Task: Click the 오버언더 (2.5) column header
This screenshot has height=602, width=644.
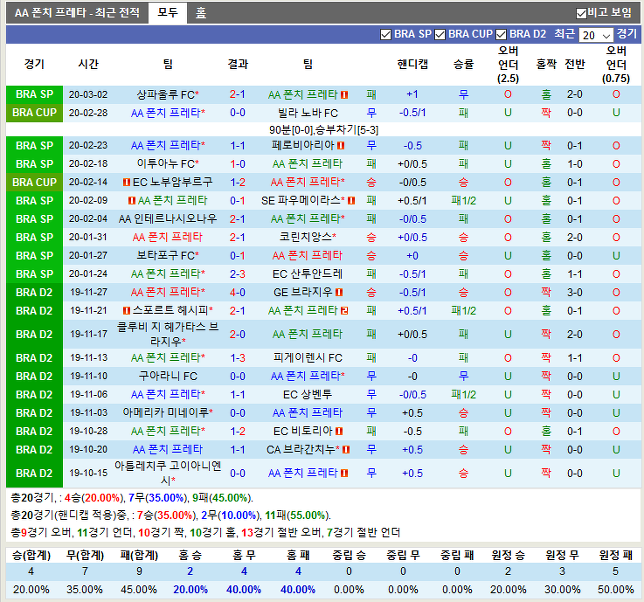Action: tap(508, 64)
